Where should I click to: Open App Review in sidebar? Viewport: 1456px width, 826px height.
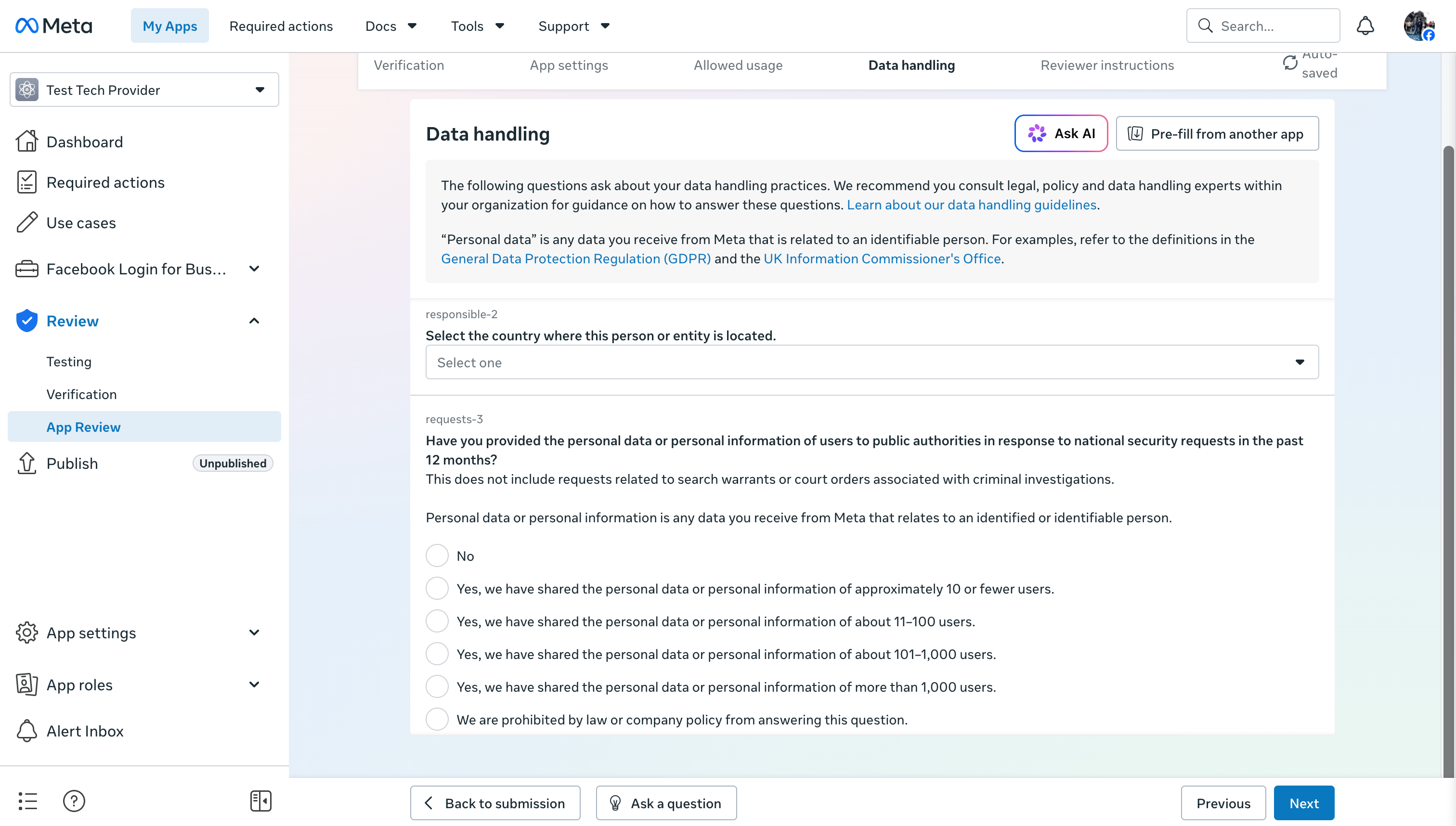(144, 426)
